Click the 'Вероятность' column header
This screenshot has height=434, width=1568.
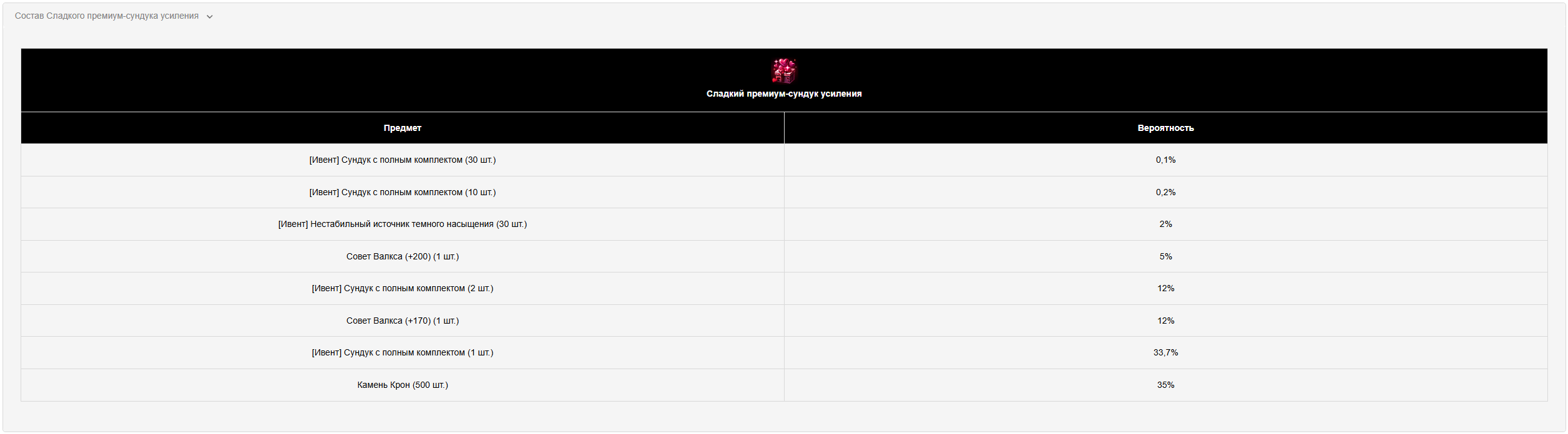pos(1165,128)
